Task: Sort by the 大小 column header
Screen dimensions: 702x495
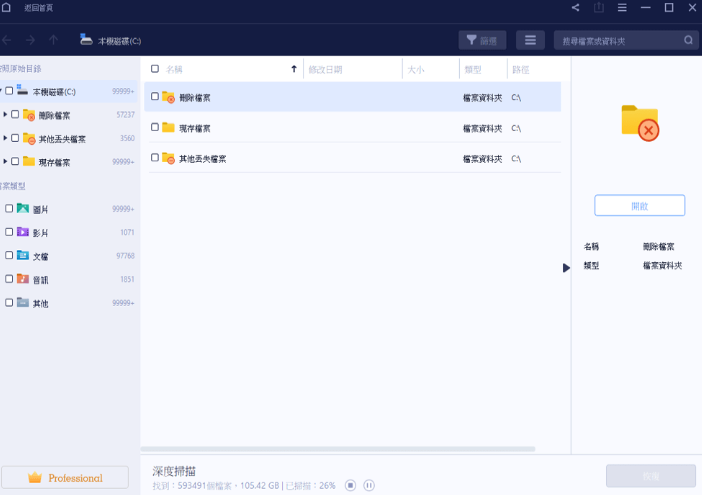Action: coord(416,69)
